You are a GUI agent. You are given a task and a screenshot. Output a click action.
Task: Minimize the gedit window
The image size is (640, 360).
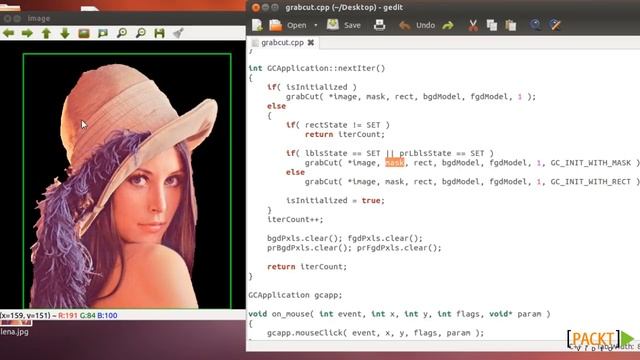[265, 7]
